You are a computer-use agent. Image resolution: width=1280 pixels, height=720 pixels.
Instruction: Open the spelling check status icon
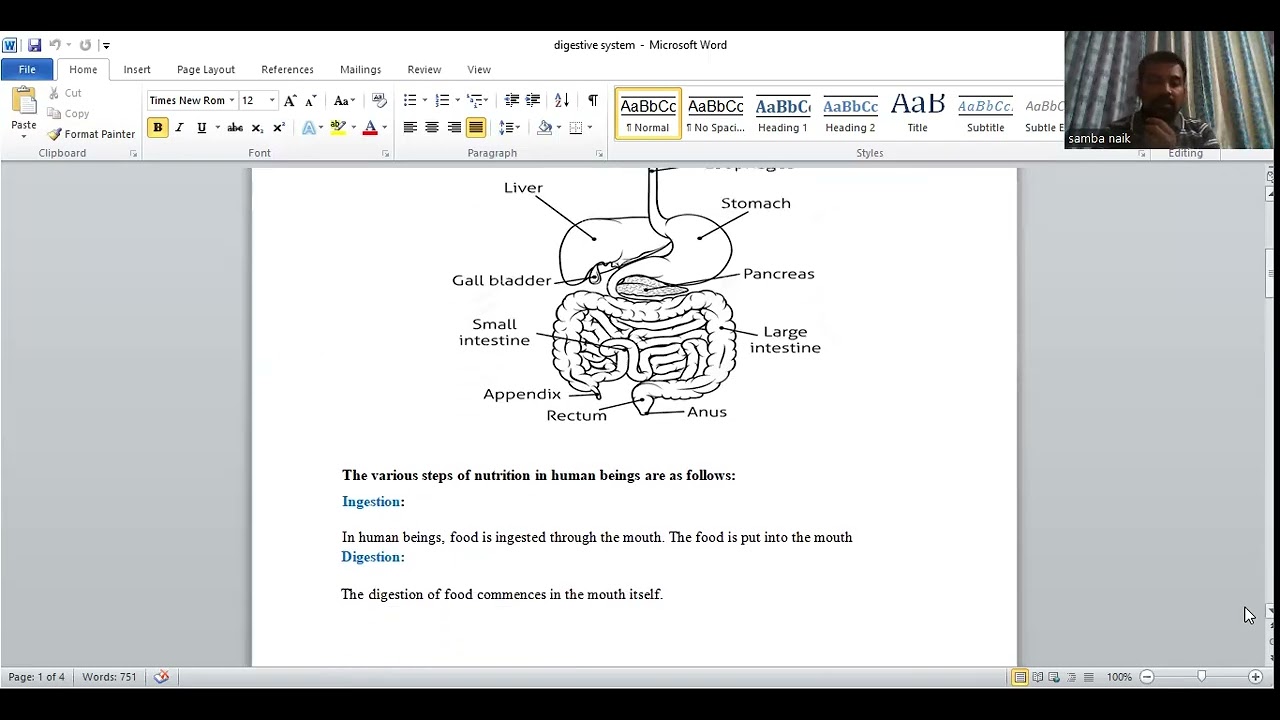pos(161,677)
